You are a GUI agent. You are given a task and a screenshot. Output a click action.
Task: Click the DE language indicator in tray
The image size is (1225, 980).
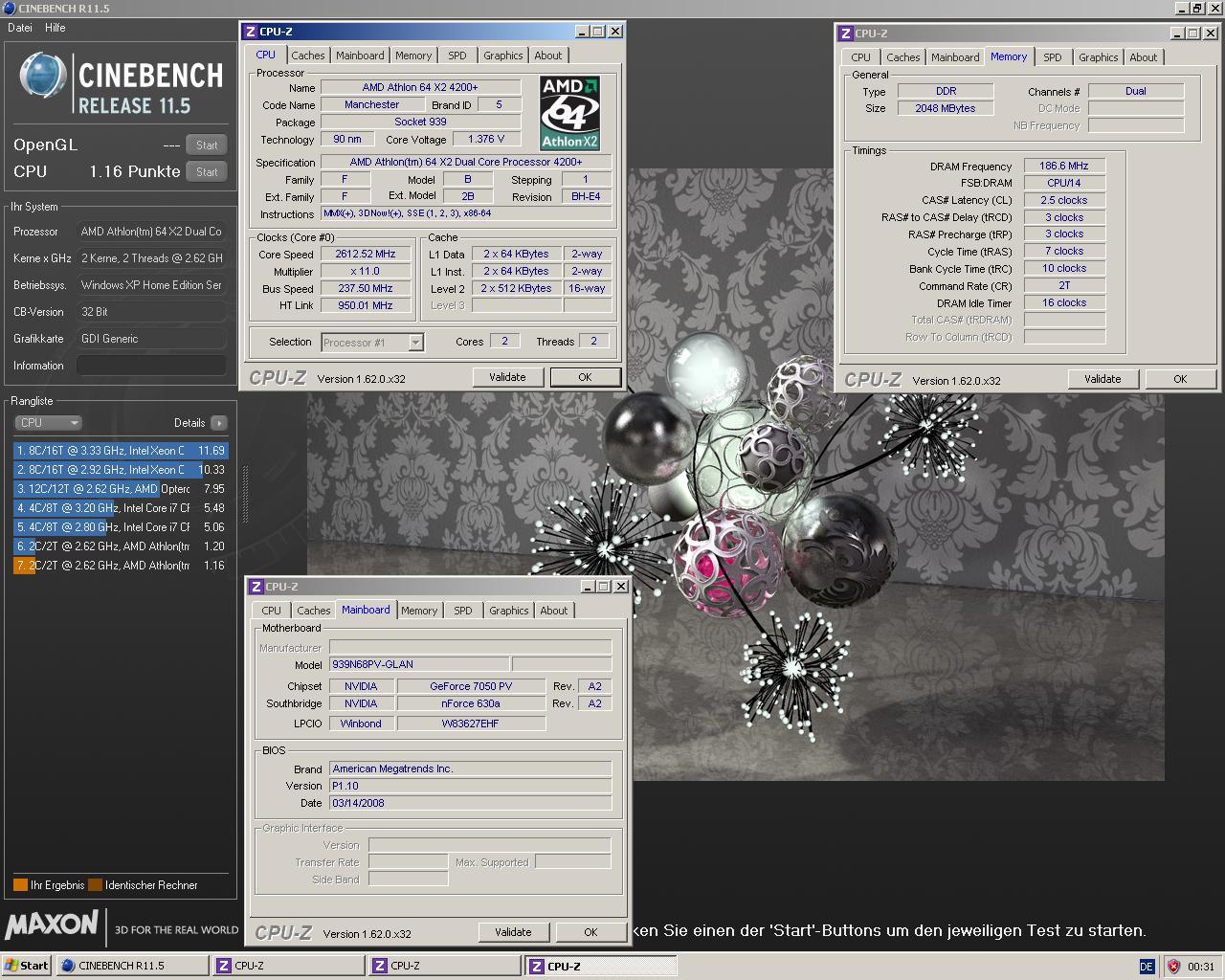1147,967
